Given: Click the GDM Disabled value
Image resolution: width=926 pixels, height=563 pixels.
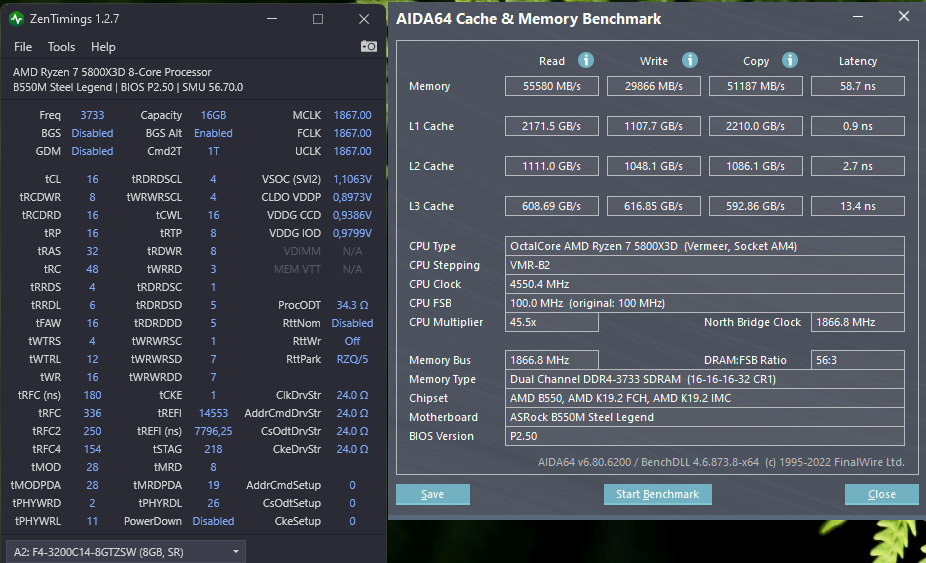Looking at the screenshot, I should tap(92, 151).
